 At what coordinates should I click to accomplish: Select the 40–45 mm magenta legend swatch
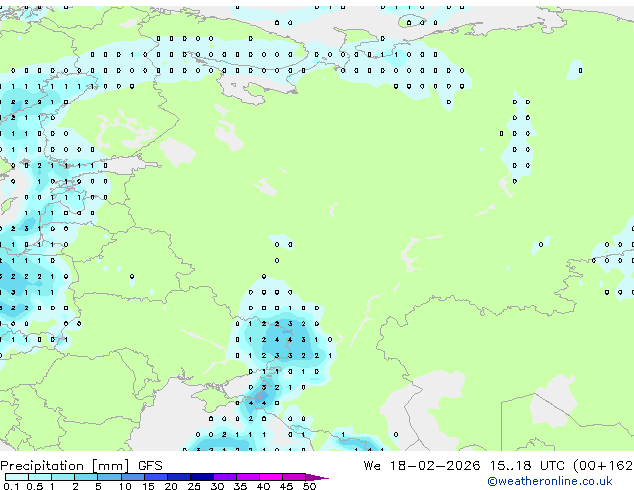271,477
